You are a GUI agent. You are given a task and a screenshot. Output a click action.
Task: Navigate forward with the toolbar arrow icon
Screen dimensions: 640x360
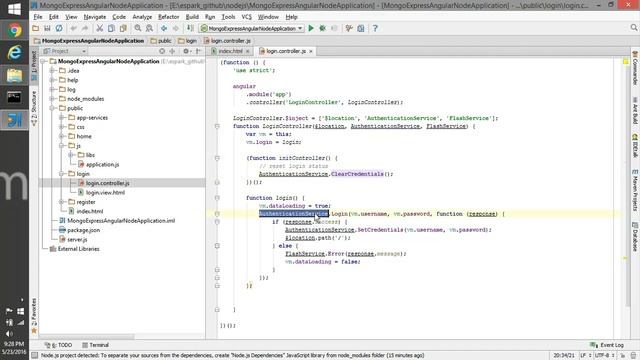point(176,29)
